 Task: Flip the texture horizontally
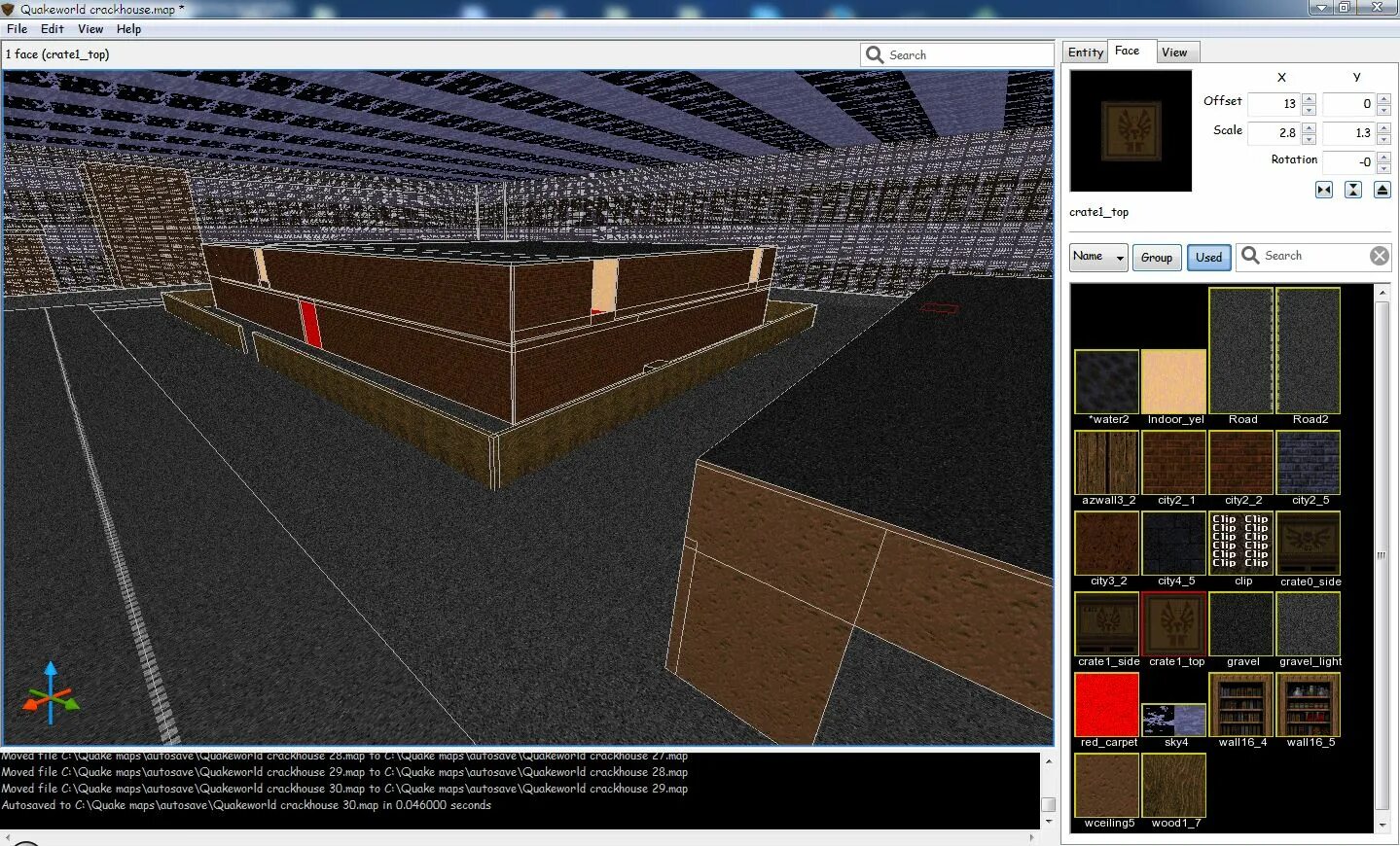pos(1323,190)
